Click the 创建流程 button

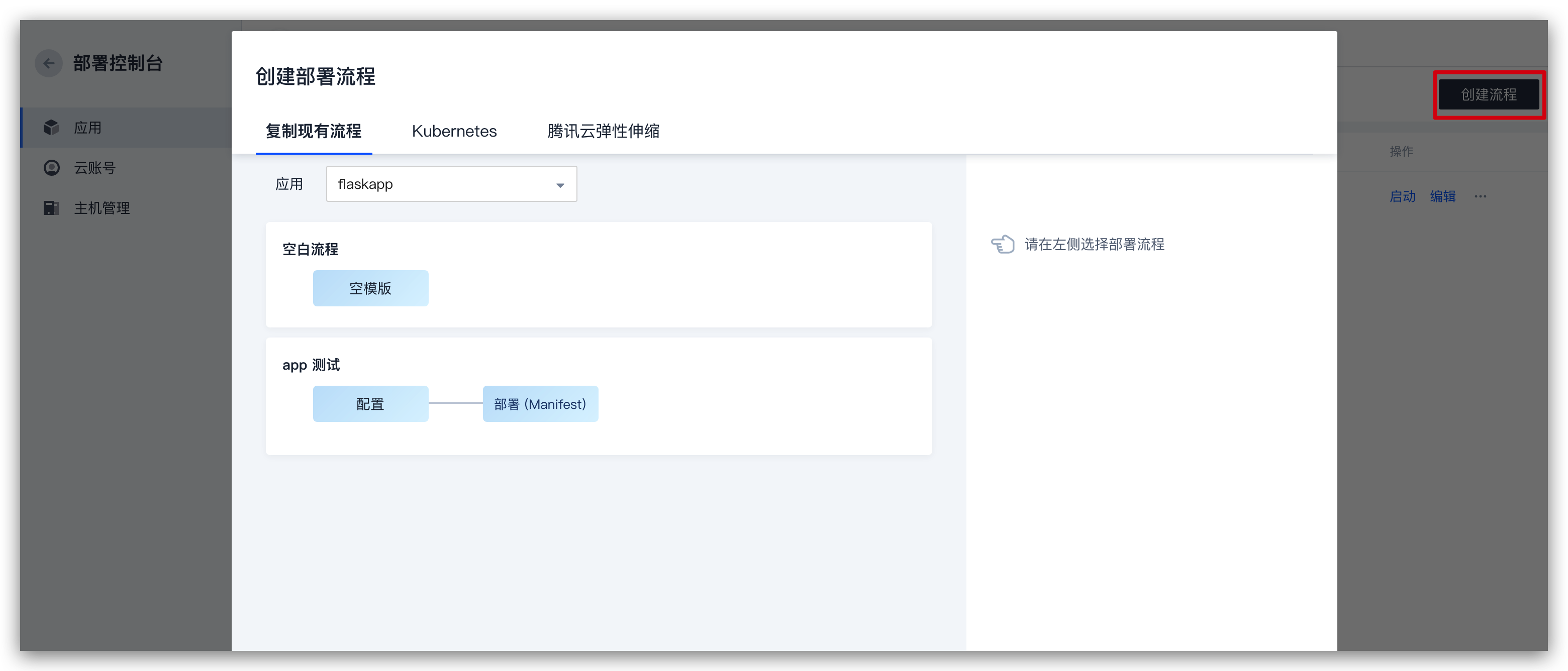(1488, 95)
